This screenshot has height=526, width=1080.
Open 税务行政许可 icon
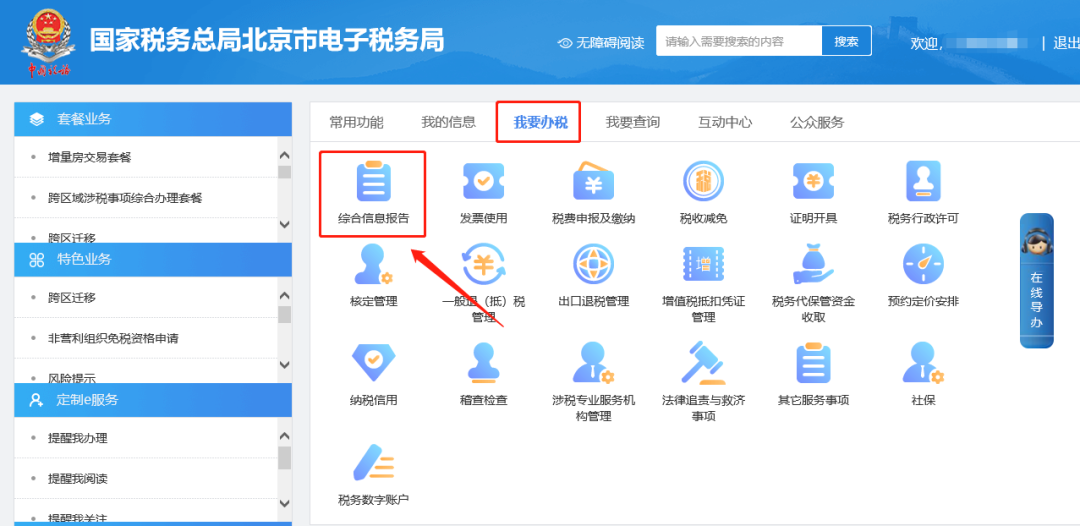pos(924,182)
